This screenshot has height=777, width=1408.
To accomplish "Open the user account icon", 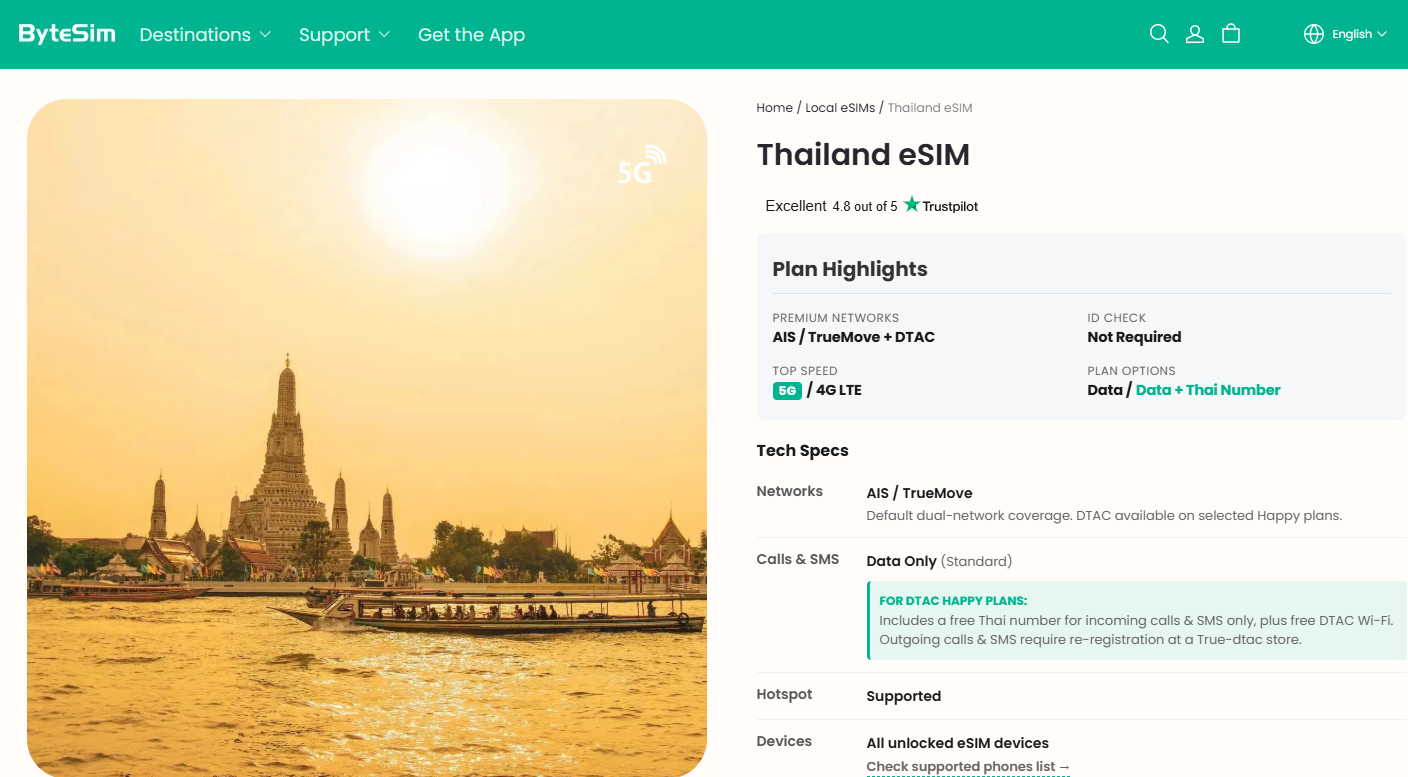I will click(1195, 34).
